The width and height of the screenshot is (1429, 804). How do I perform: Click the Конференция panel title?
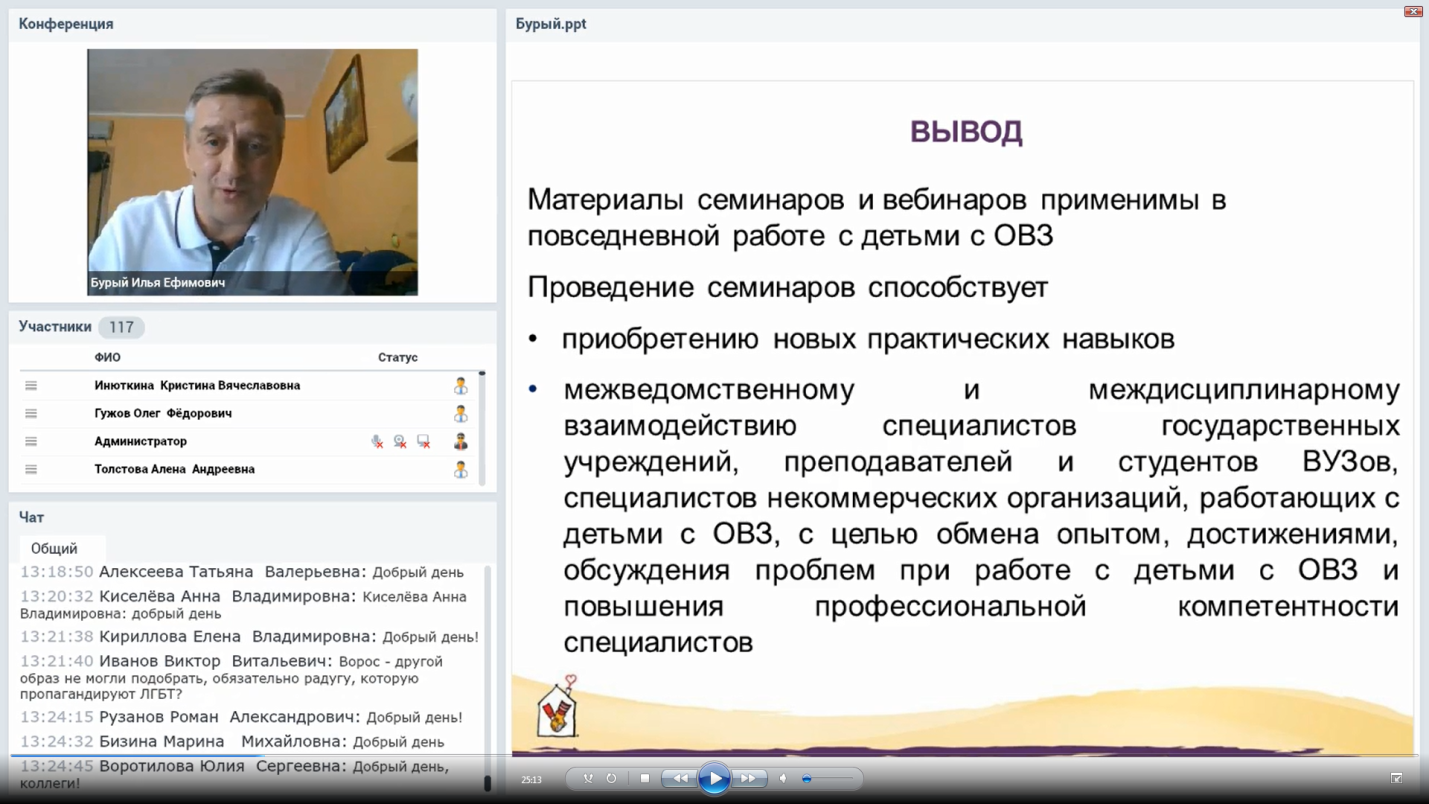click(x=66, y=24)
